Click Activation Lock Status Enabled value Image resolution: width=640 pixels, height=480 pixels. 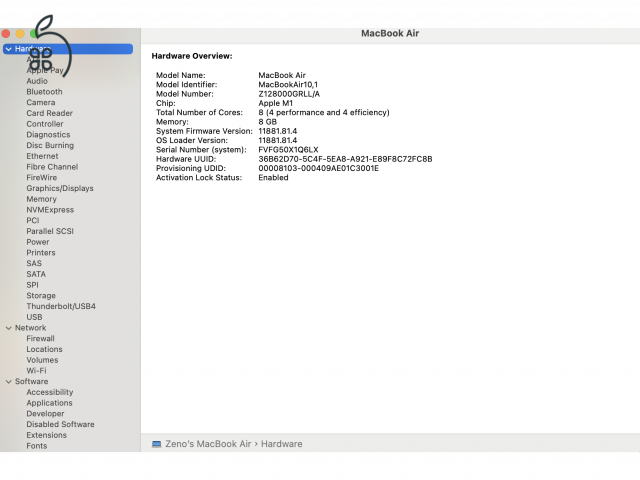coord(273,178)
